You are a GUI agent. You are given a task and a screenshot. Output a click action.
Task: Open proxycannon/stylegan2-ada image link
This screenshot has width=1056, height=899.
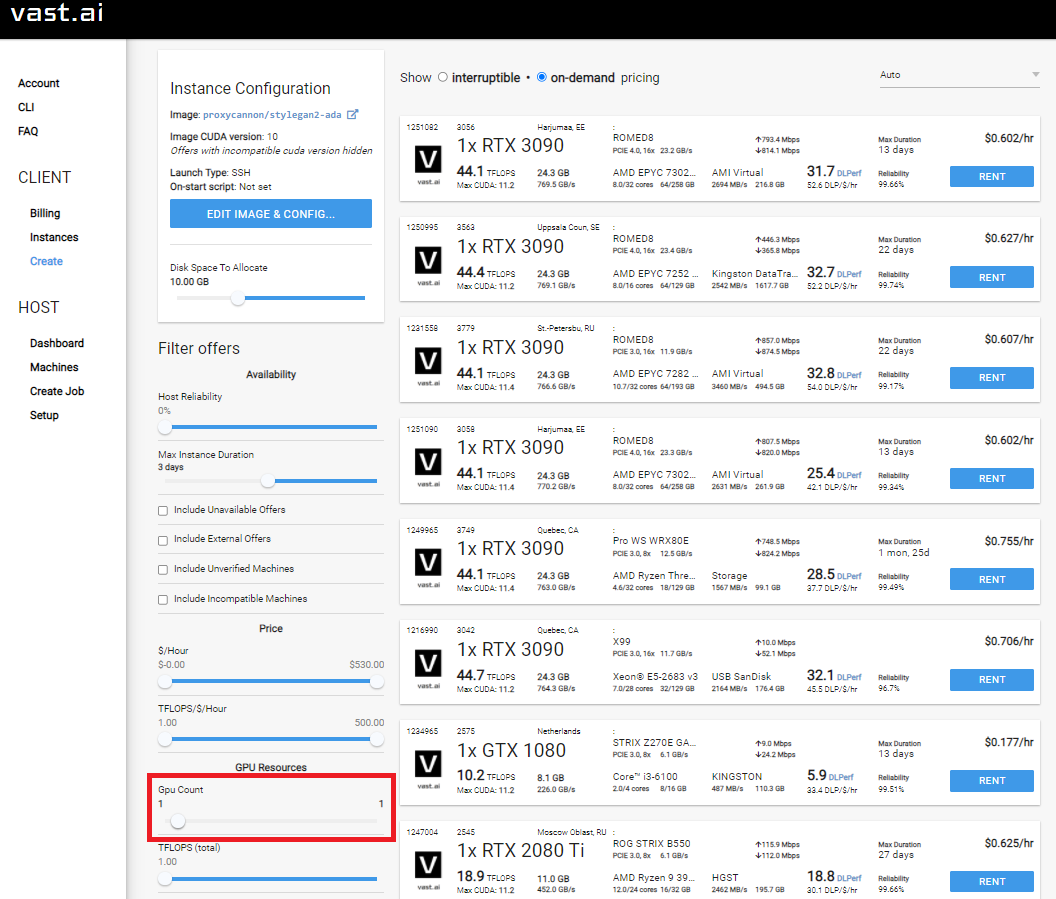272,114
